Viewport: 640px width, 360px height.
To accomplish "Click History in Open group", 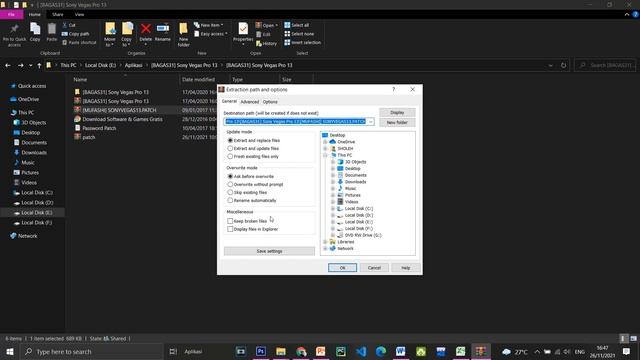I will click(x=266, y=43).
